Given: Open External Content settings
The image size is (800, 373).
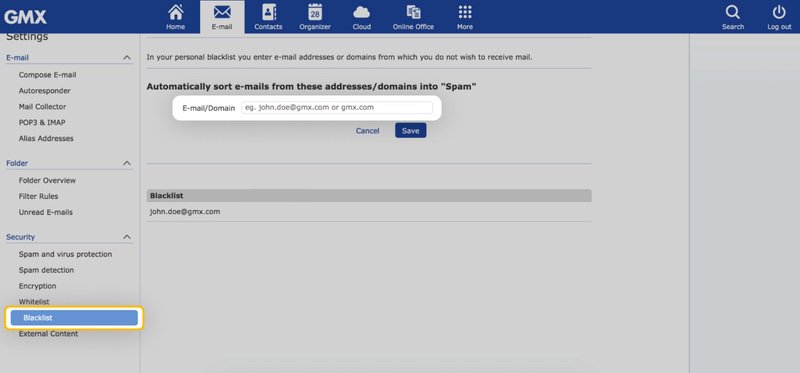Looking at the screenshot, I should coord(48,334).
